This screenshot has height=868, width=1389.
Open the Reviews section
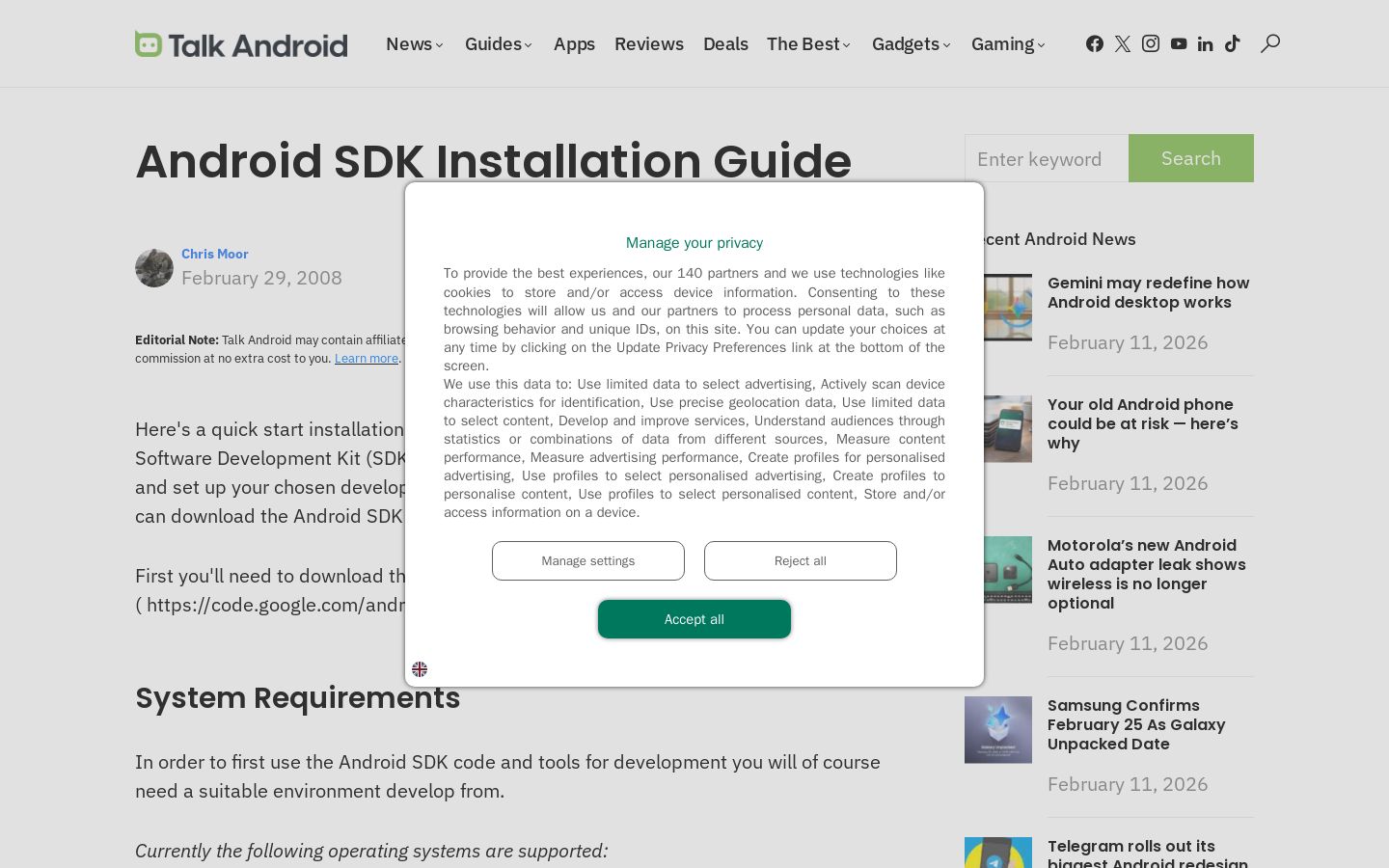[649, 44]
